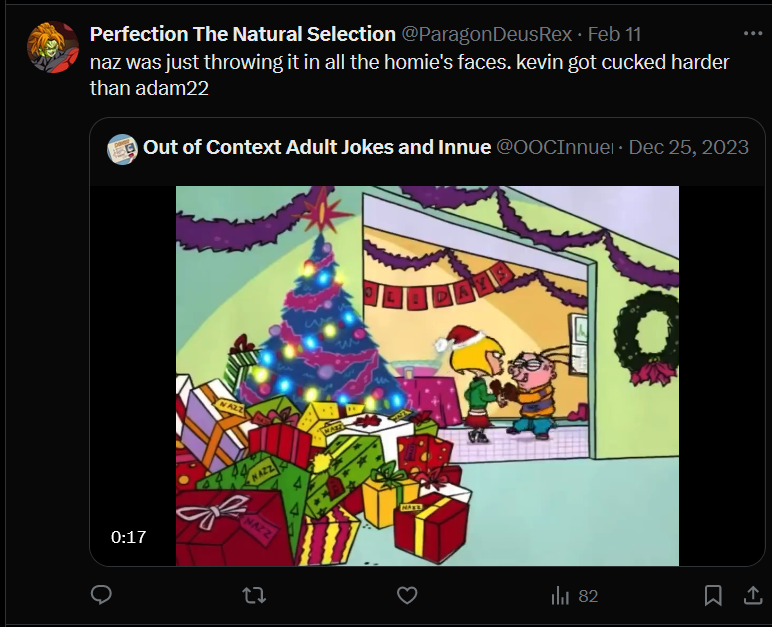This screenshot has height=627, width=772.
Task: Open Perfection The Natural Selection display name
Action: coord(242,35)
